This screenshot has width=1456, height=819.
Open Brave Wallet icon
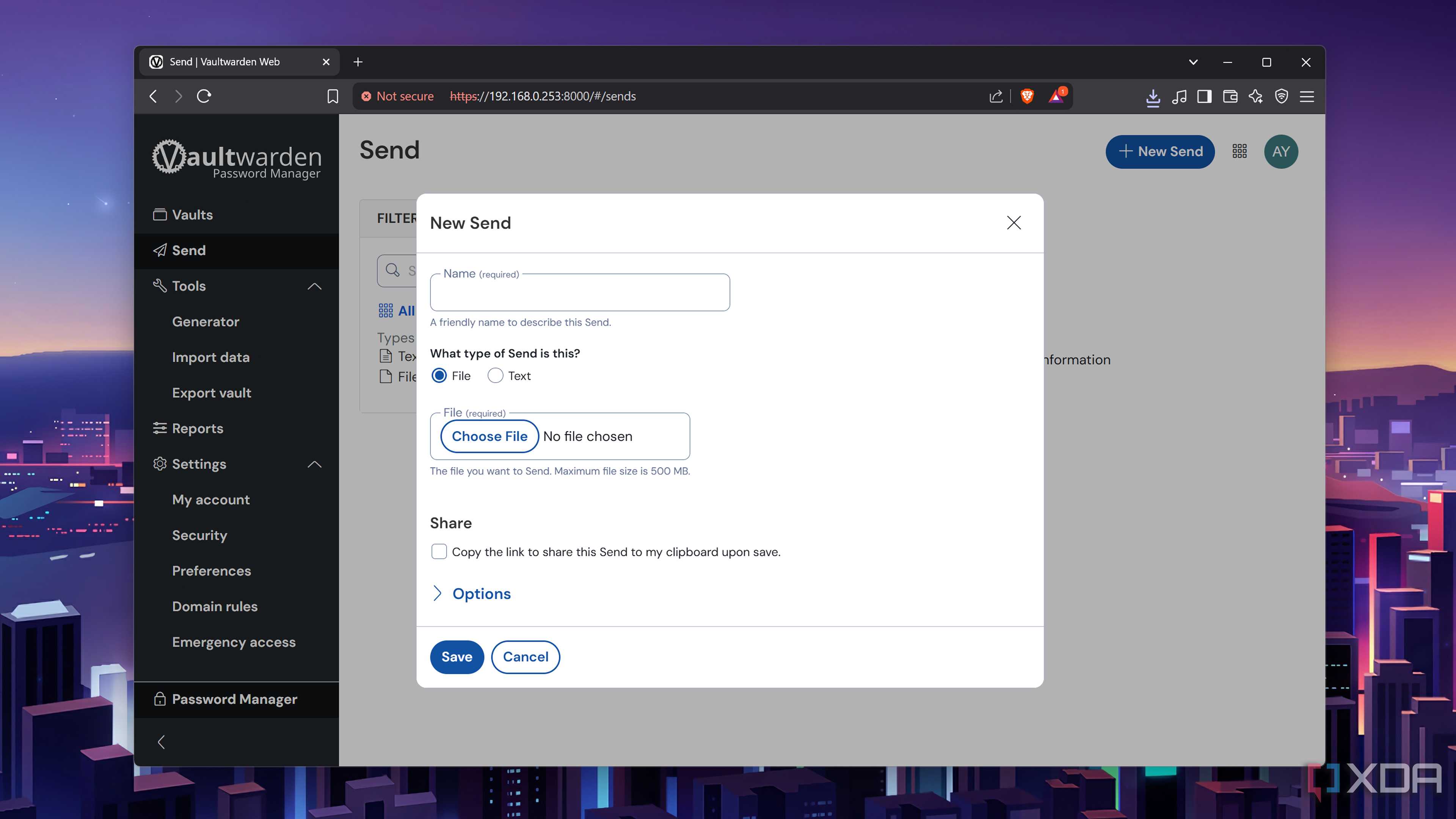coord(1230,97)
